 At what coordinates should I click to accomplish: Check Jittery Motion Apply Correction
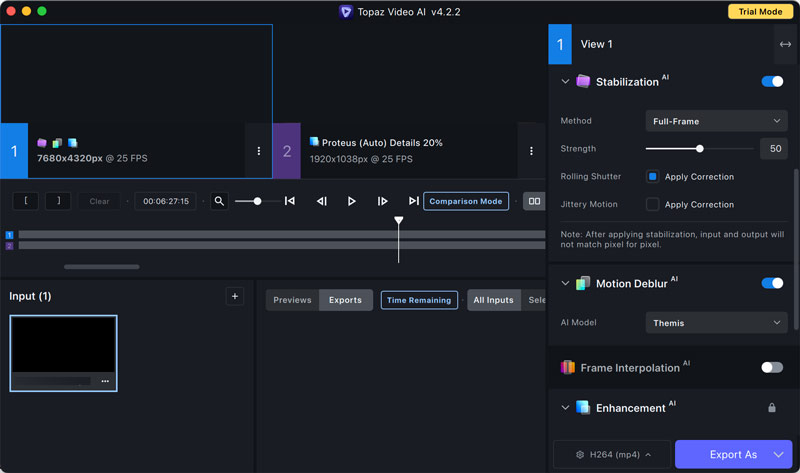[653, 204]
